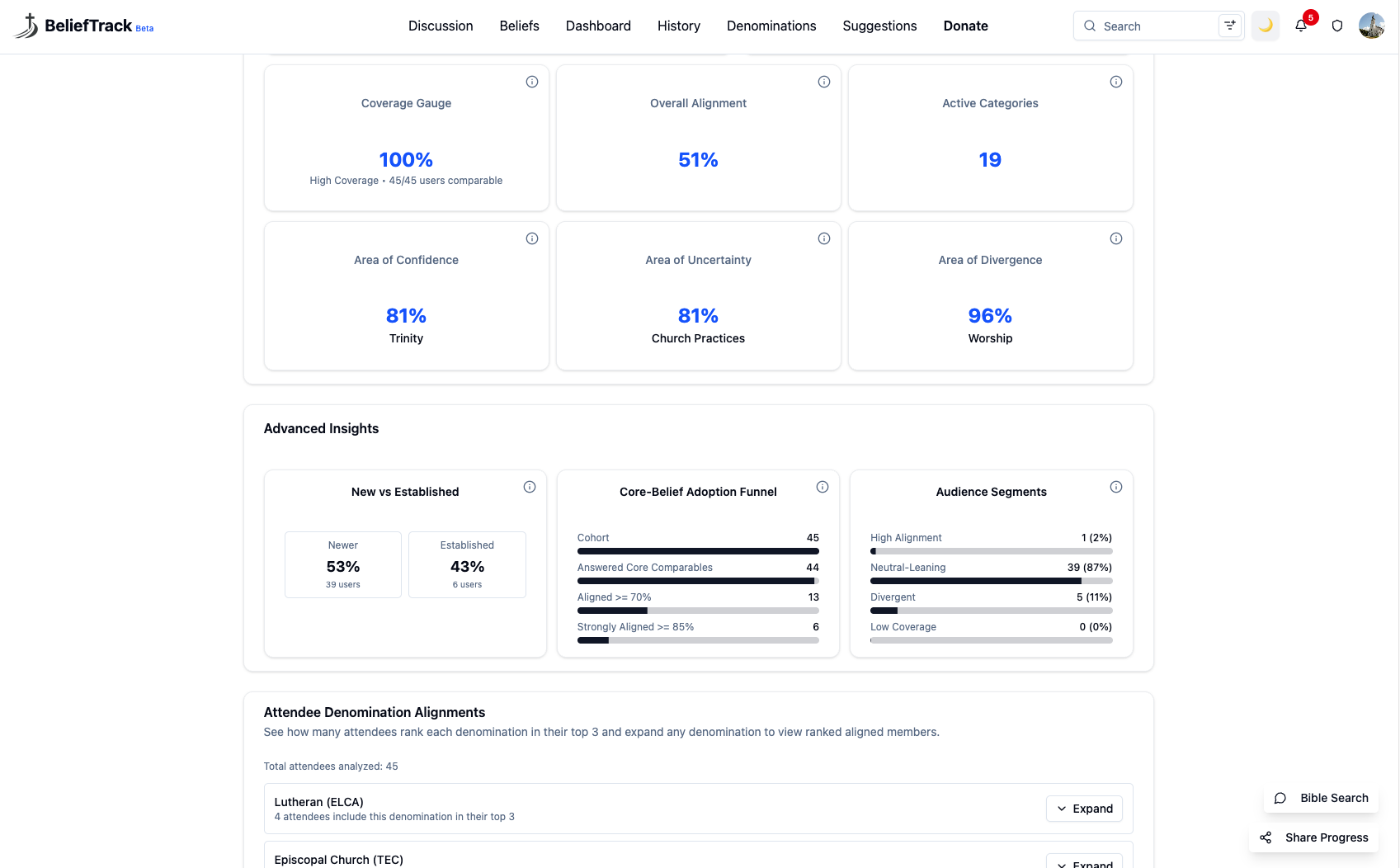Show info for Area of Divergence
Screen dimensions: 1400x868
(x=1116, y=238)
